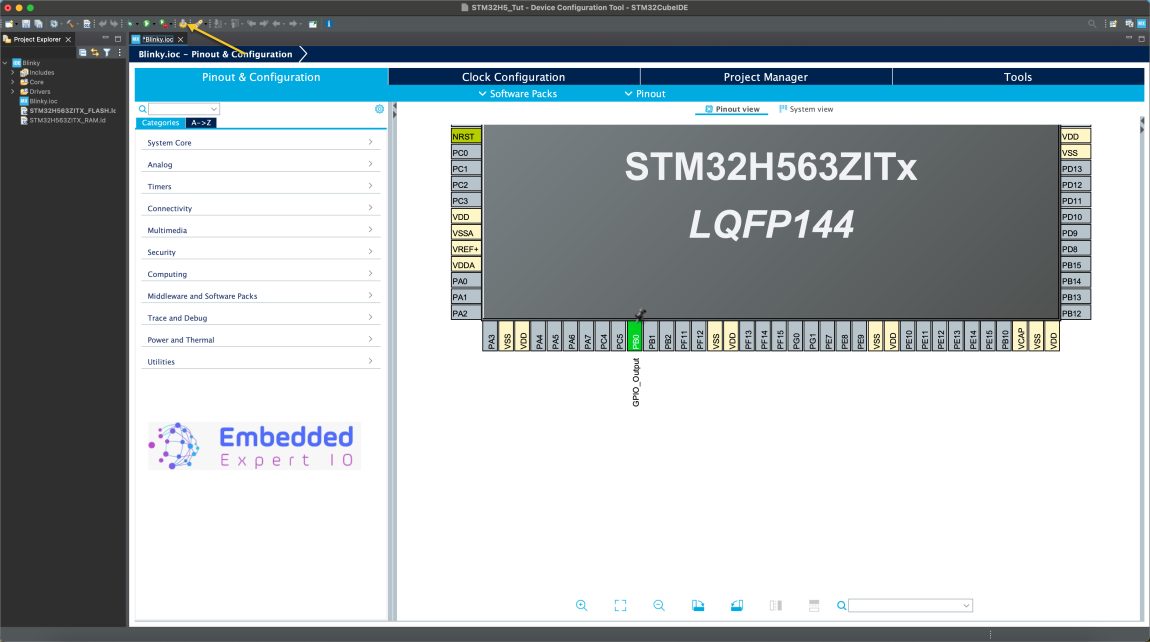Click the green PB0 GPIO_Output pin
This screenshot has height=642, width=1150.
pos(638,338)
